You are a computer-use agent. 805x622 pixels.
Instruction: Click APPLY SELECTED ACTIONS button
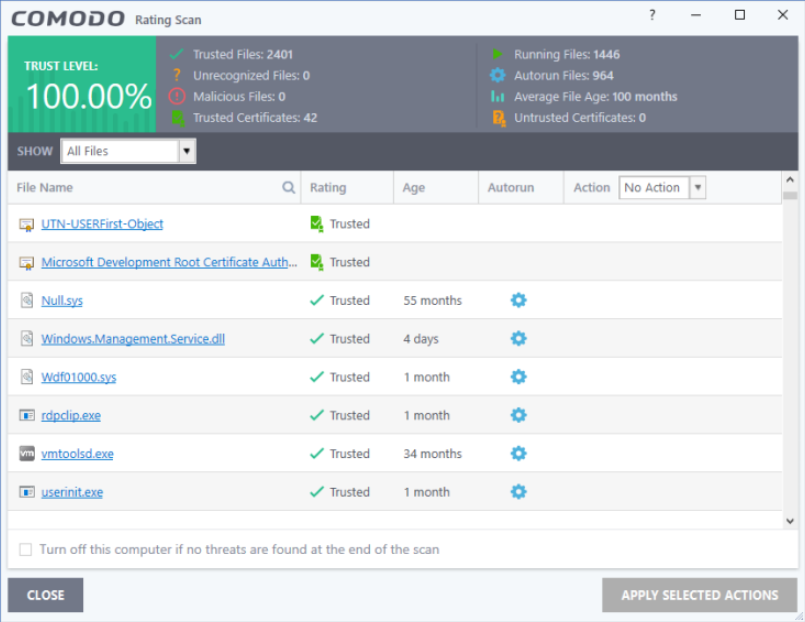click(699, 595)
